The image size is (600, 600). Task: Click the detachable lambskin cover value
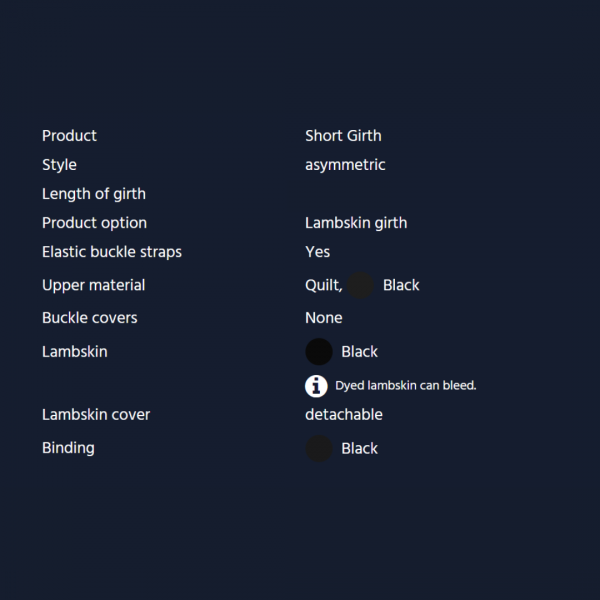pos(344,415)
